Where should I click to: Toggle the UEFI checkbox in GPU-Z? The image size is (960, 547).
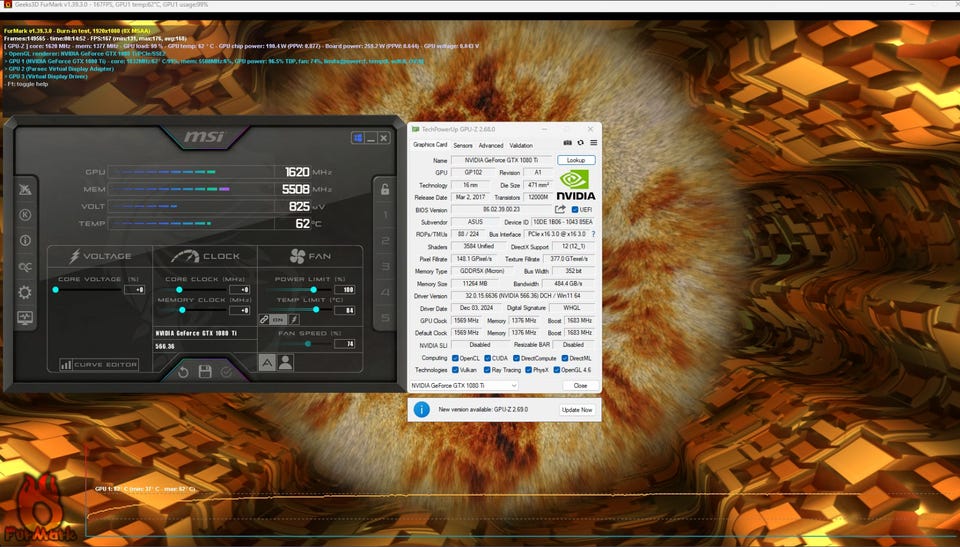(574, 209)
